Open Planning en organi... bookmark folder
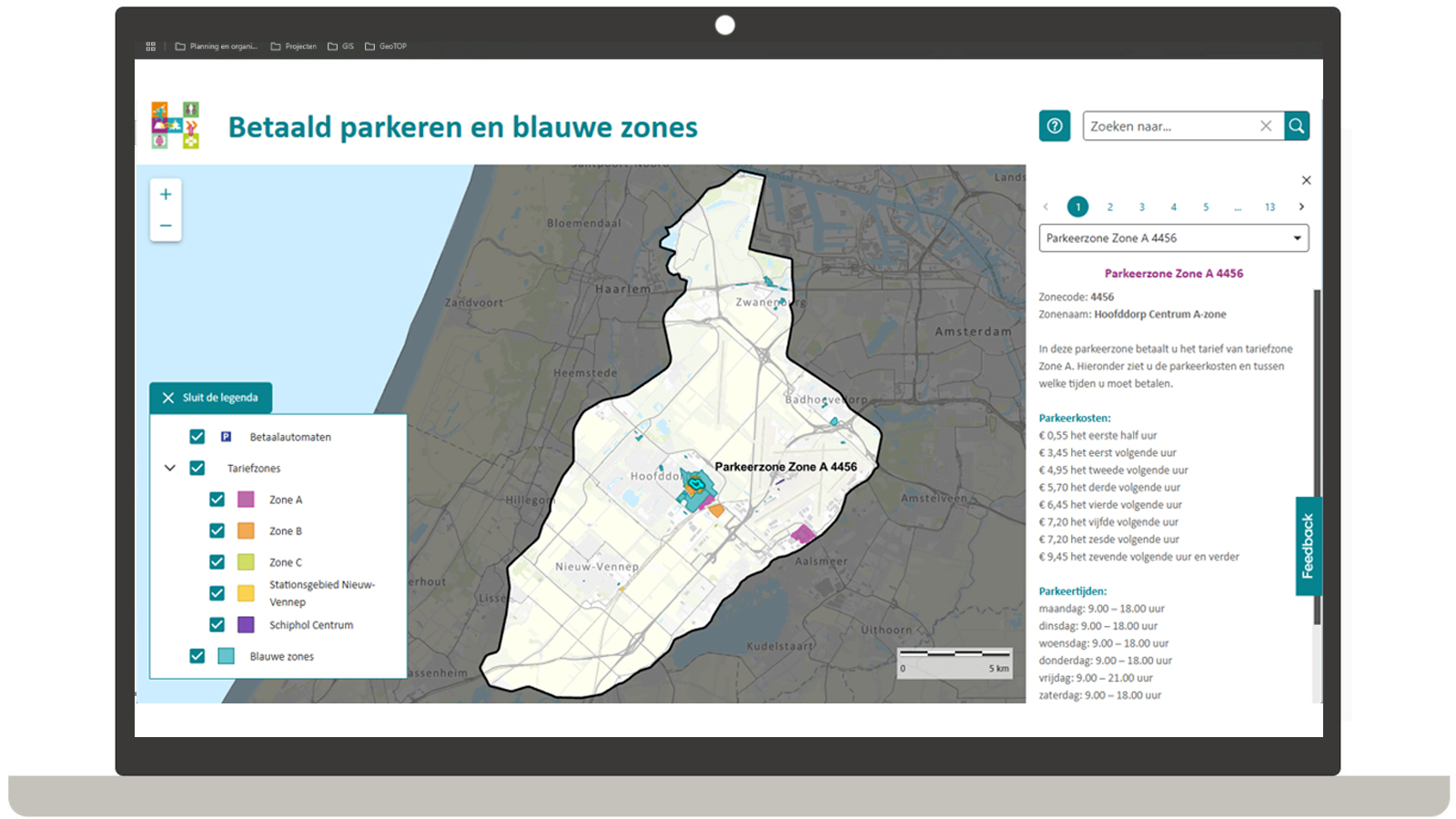Image resolution: width=1456 pixels, height=819 pixels. 216,46
